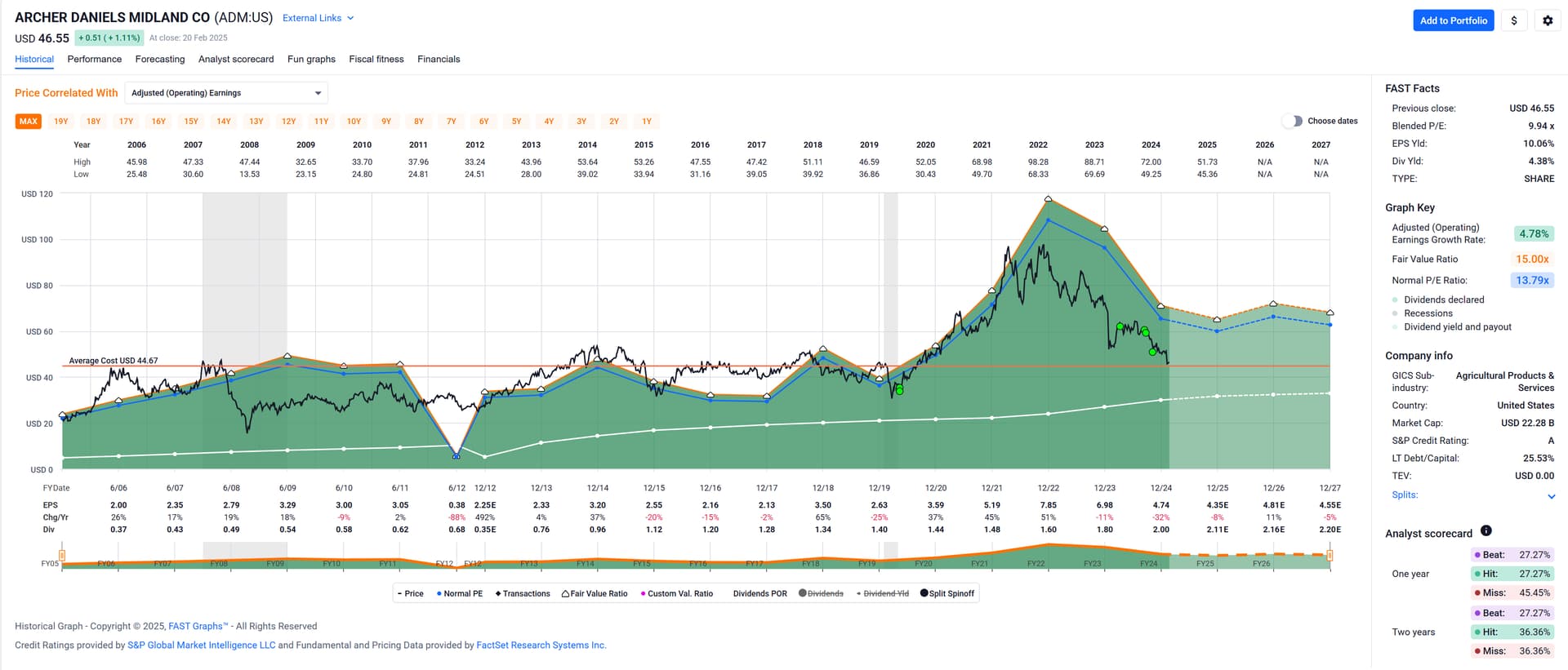Select the 15Y time range
This screenshot has height=670, width=1568.
pos(191,122)
